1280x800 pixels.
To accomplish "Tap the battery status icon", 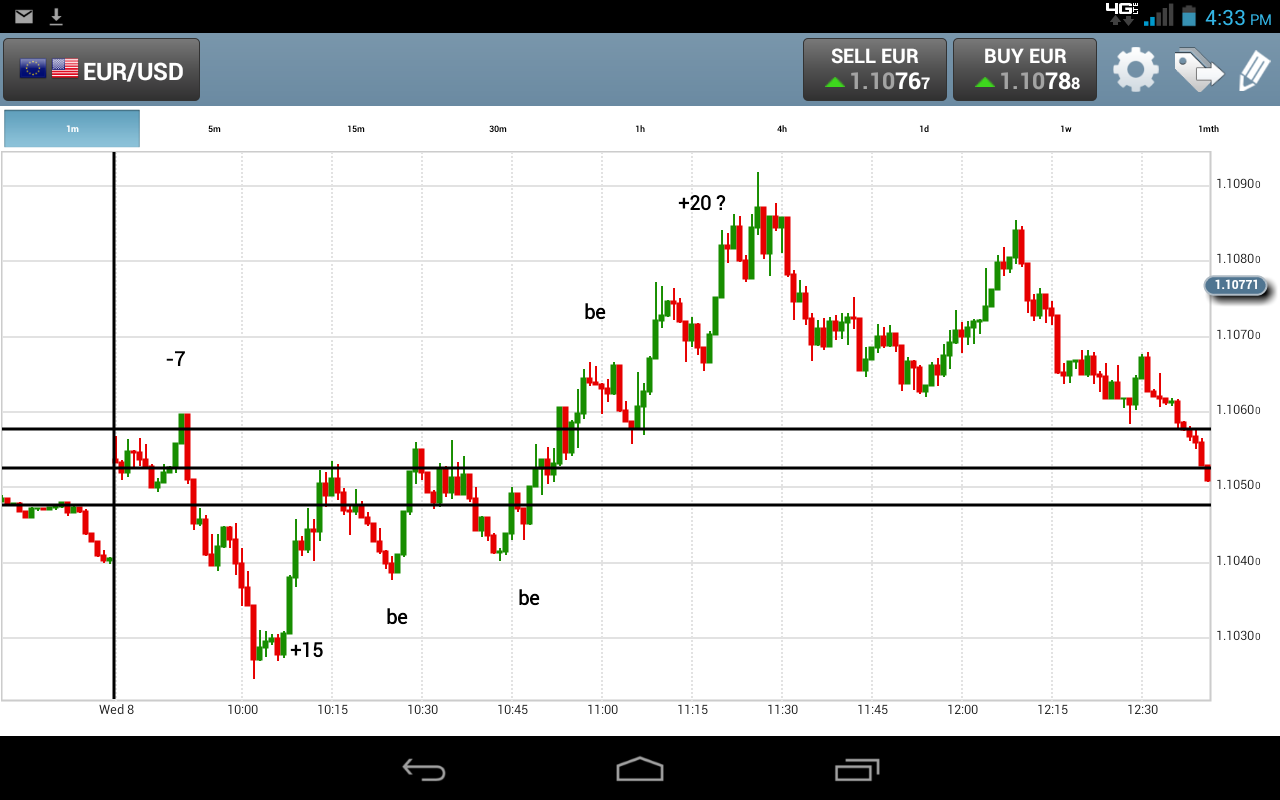I will point(1188,16).
